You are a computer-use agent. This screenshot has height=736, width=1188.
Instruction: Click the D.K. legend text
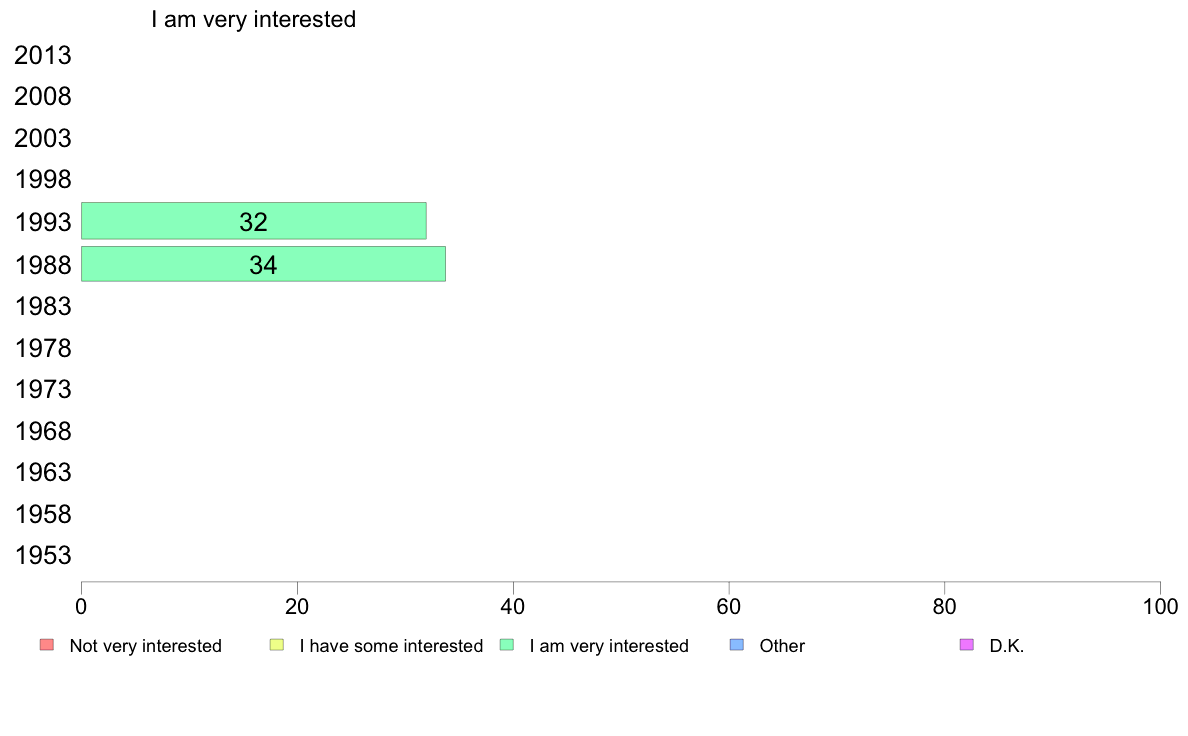coord(1007,646)
